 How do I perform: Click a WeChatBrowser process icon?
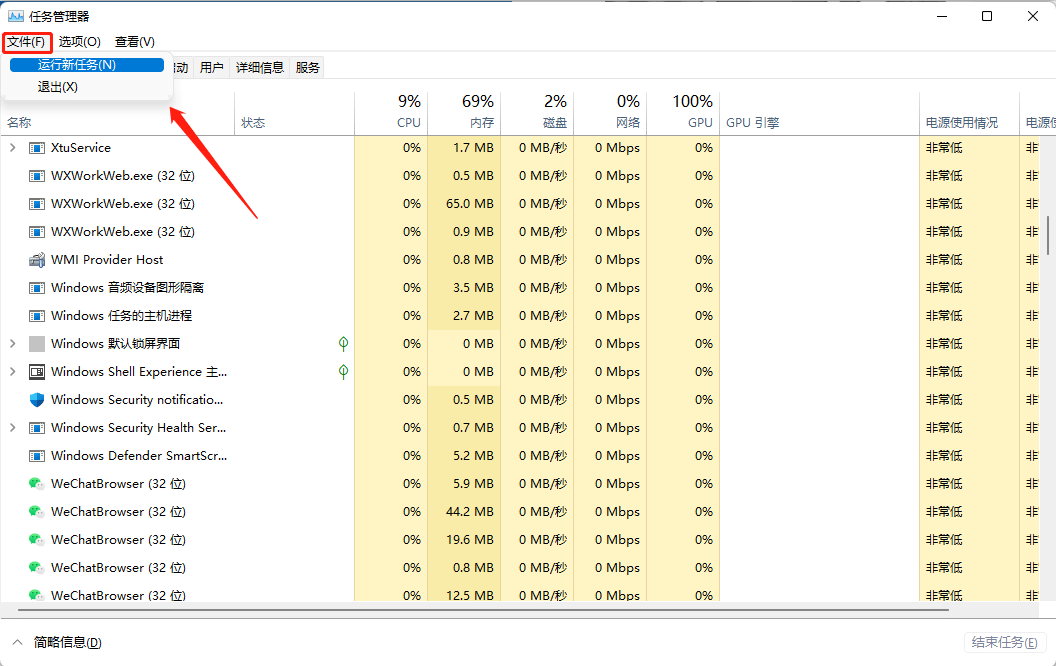pos(36,483)
